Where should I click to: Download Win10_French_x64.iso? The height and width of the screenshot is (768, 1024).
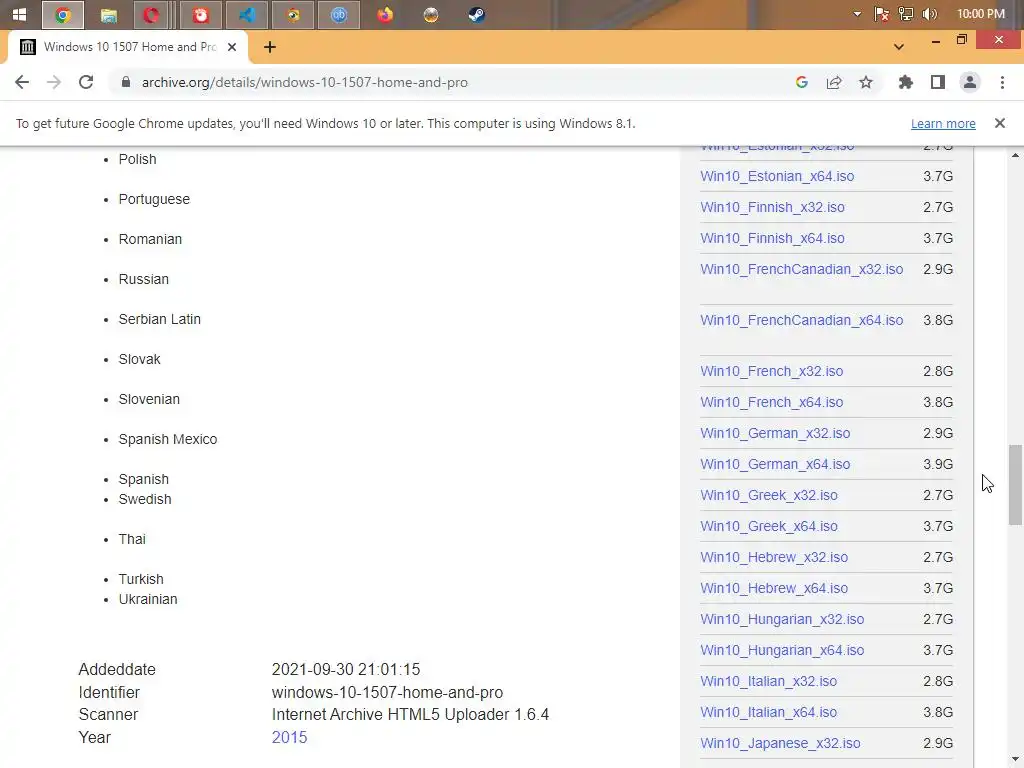771,402
